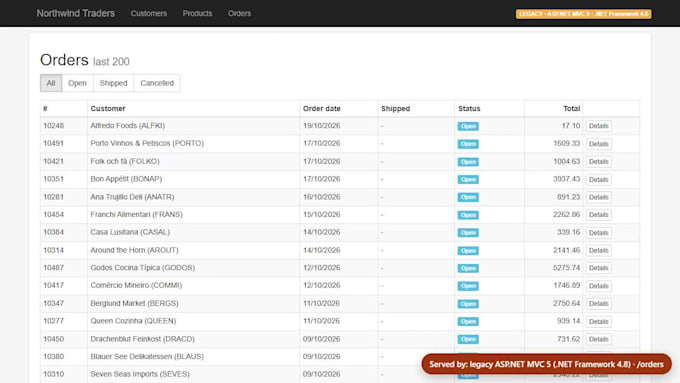The height and width of the screenshot is (383, 680).
Task: Click order date 16/10/2026
Action: tap(321, 196)
